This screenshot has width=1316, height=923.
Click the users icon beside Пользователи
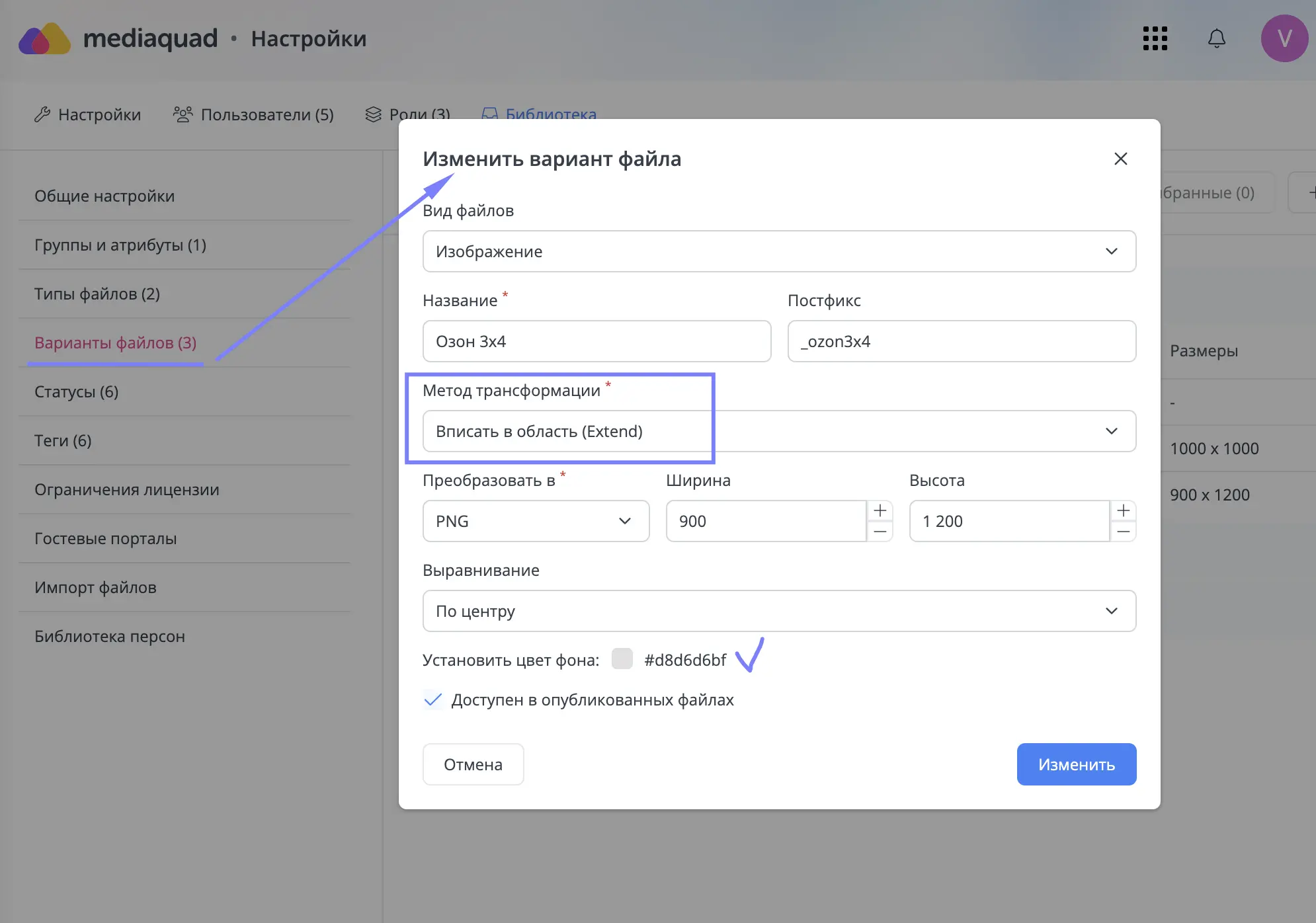coord(183,114)
